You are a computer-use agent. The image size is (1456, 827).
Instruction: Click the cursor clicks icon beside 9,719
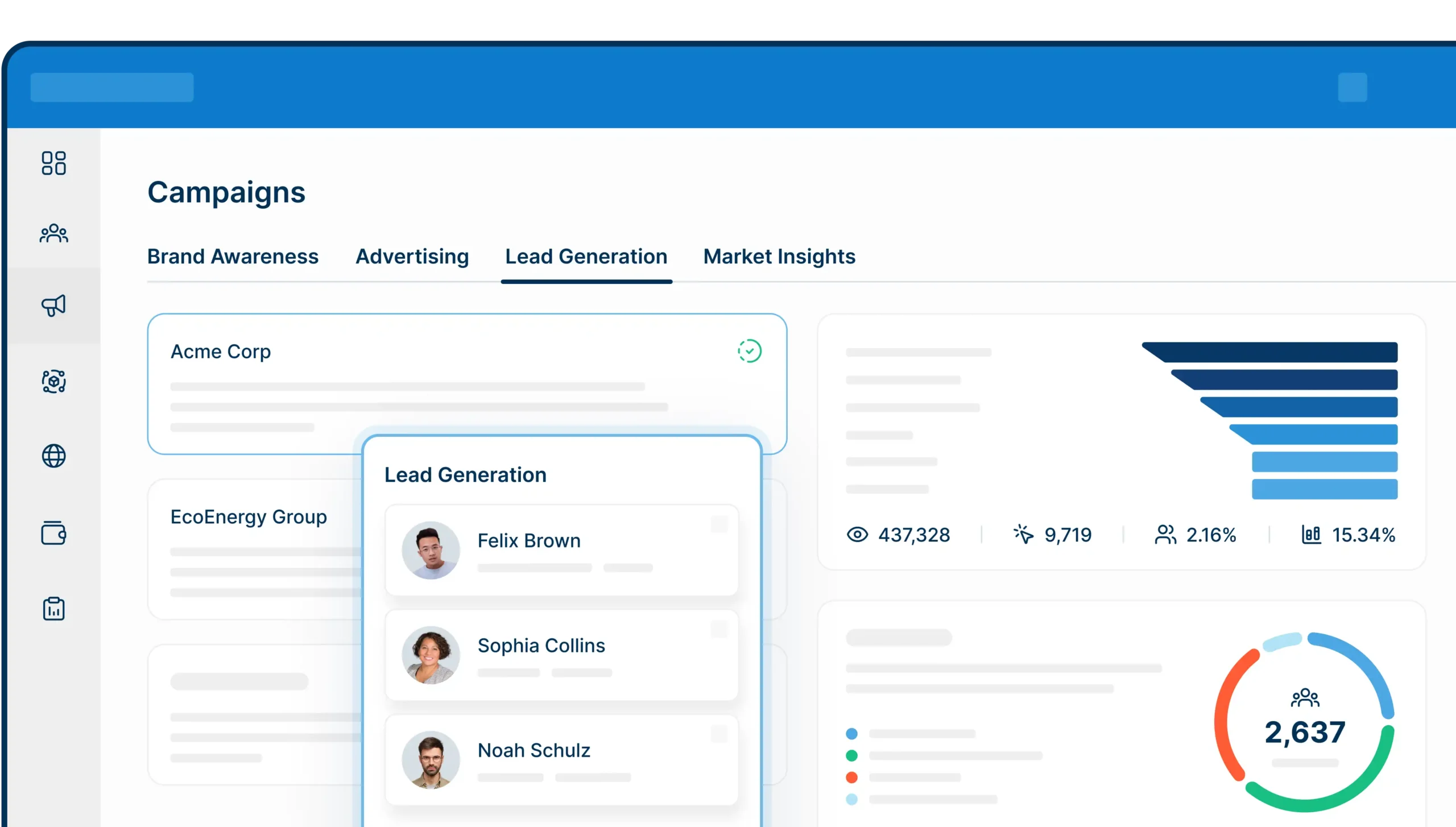[1023, 535]
